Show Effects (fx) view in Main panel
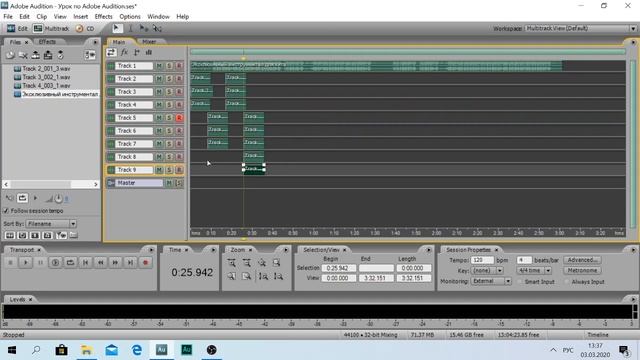 (124, 52)
